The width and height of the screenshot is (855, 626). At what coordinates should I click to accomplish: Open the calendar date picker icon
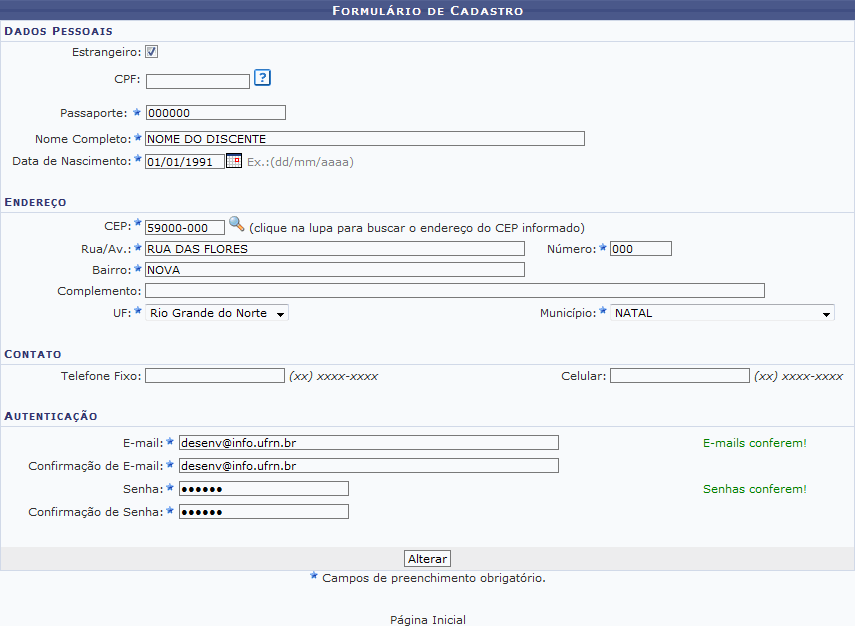point(233,160)
